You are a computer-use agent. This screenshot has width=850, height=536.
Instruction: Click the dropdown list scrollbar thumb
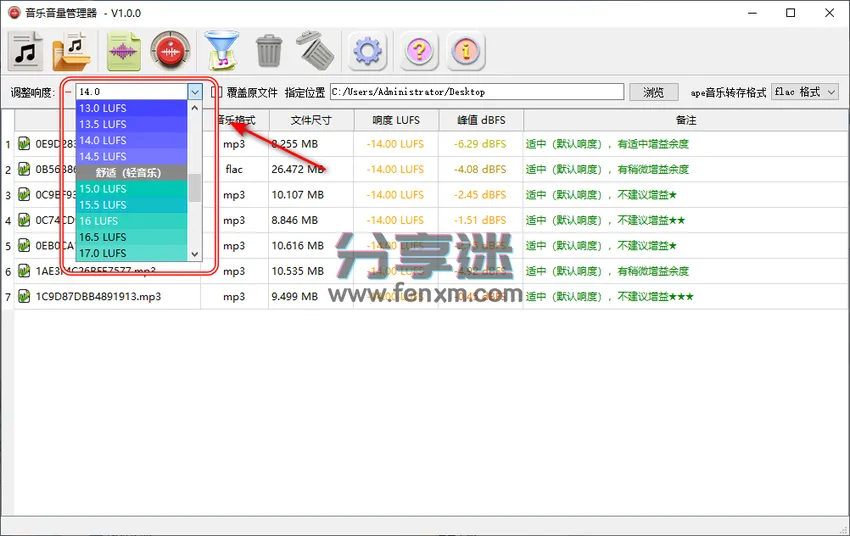coord(195,188)
